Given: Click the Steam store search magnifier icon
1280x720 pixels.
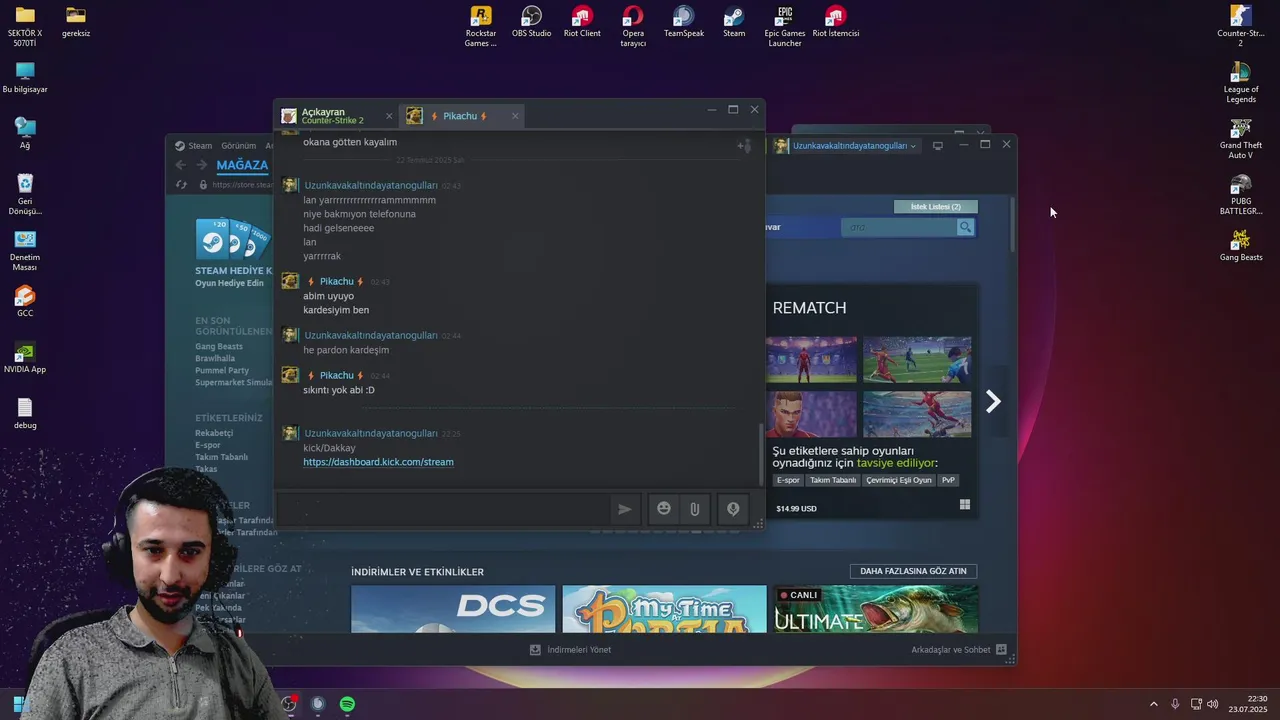Looking at the screenshot, I should [965, 227].
